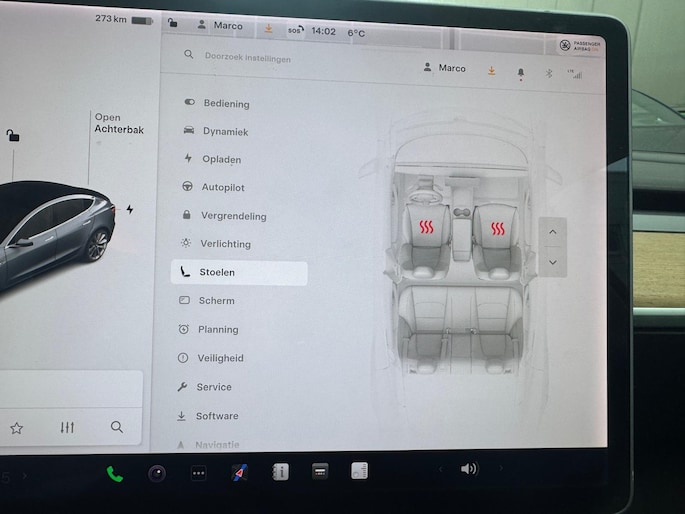Open the dashcam camera app
This screenshot has width=685, height=514.
click(157, 473)
